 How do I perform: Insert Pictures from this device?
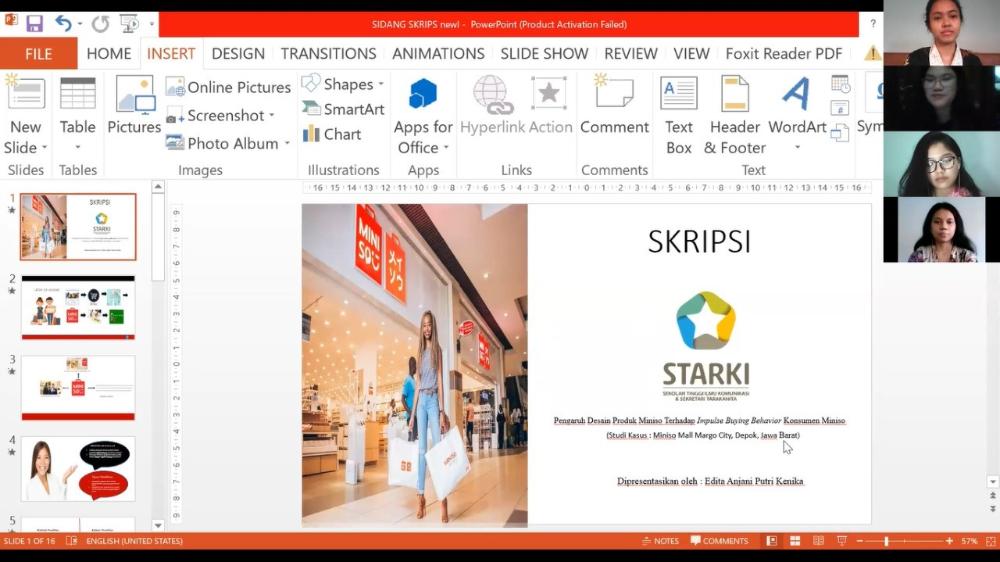coord(134,105)
